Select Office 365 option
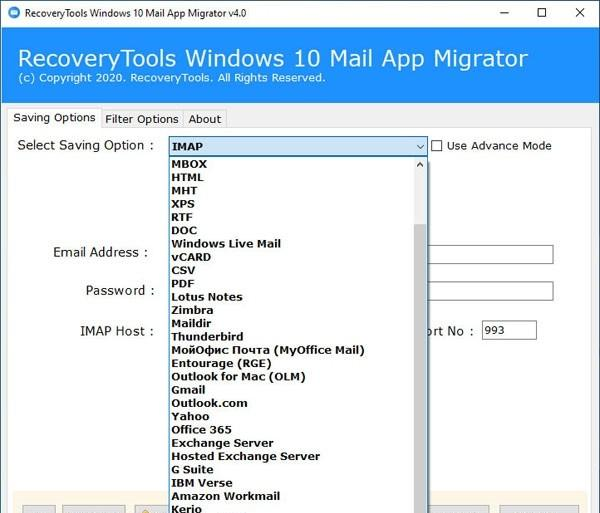The image size is (600, 513). tap(293, 430)
